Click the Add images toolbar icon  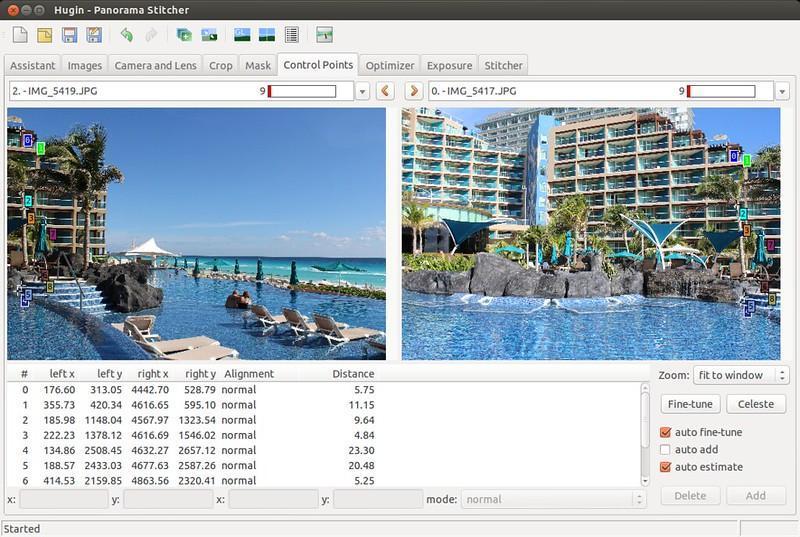click(x=184, y=35)
